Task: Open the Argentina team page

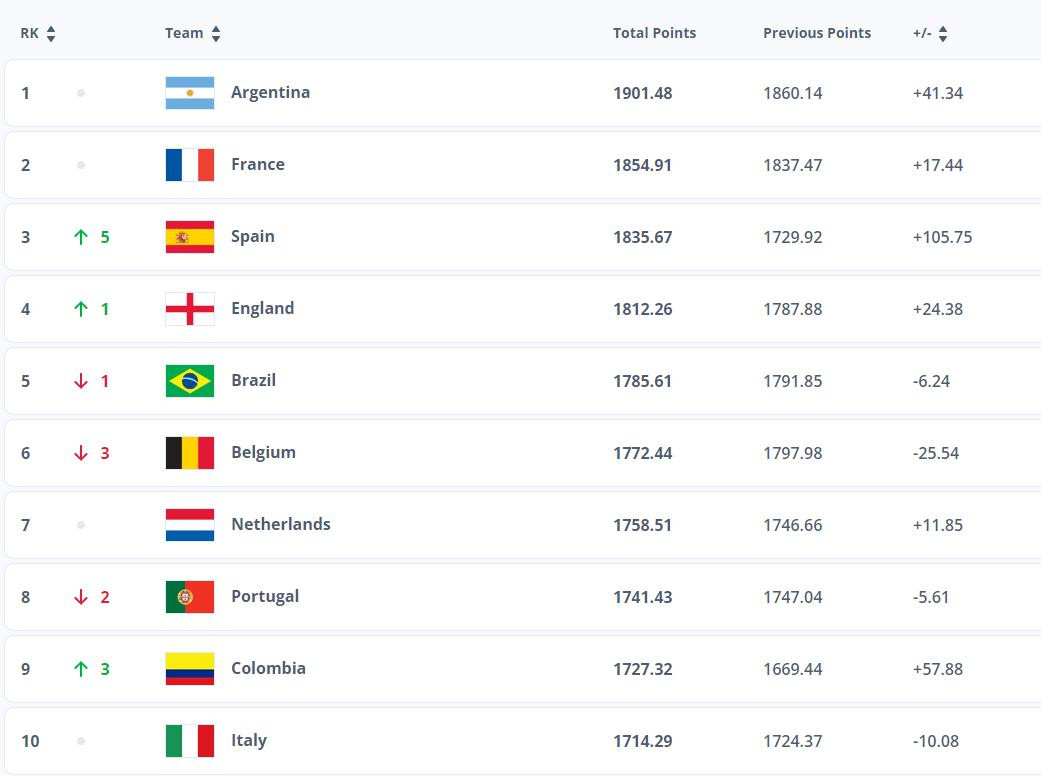Action: (x=271, y=92)
